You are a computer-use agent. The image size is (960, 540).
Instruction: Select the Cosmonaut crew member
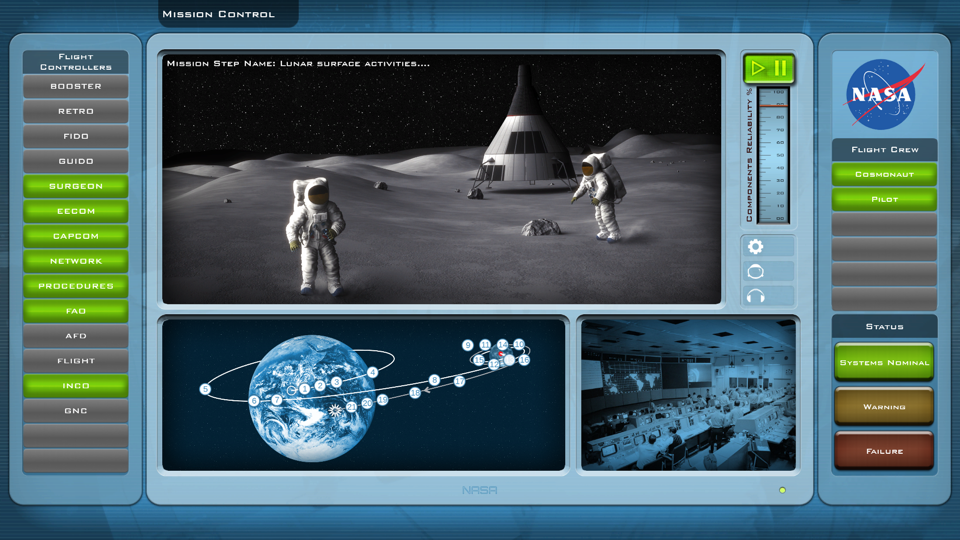click(x=884, y=174)
